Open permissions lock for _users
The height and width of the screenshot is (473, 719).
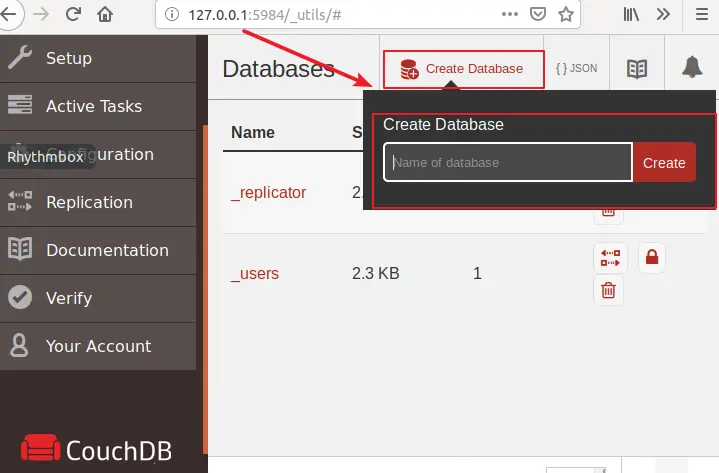click(652, 257)
